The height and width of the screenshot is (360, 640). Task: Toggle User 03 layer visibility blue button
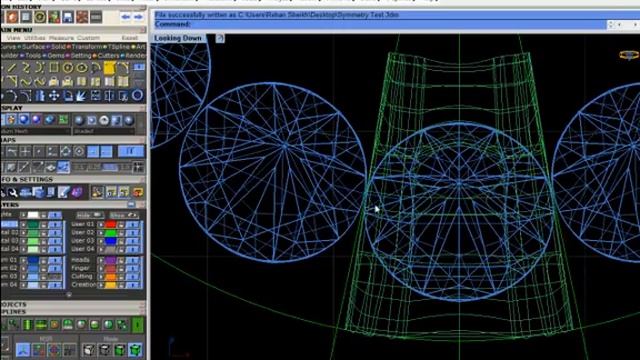(x=132, y=241)
